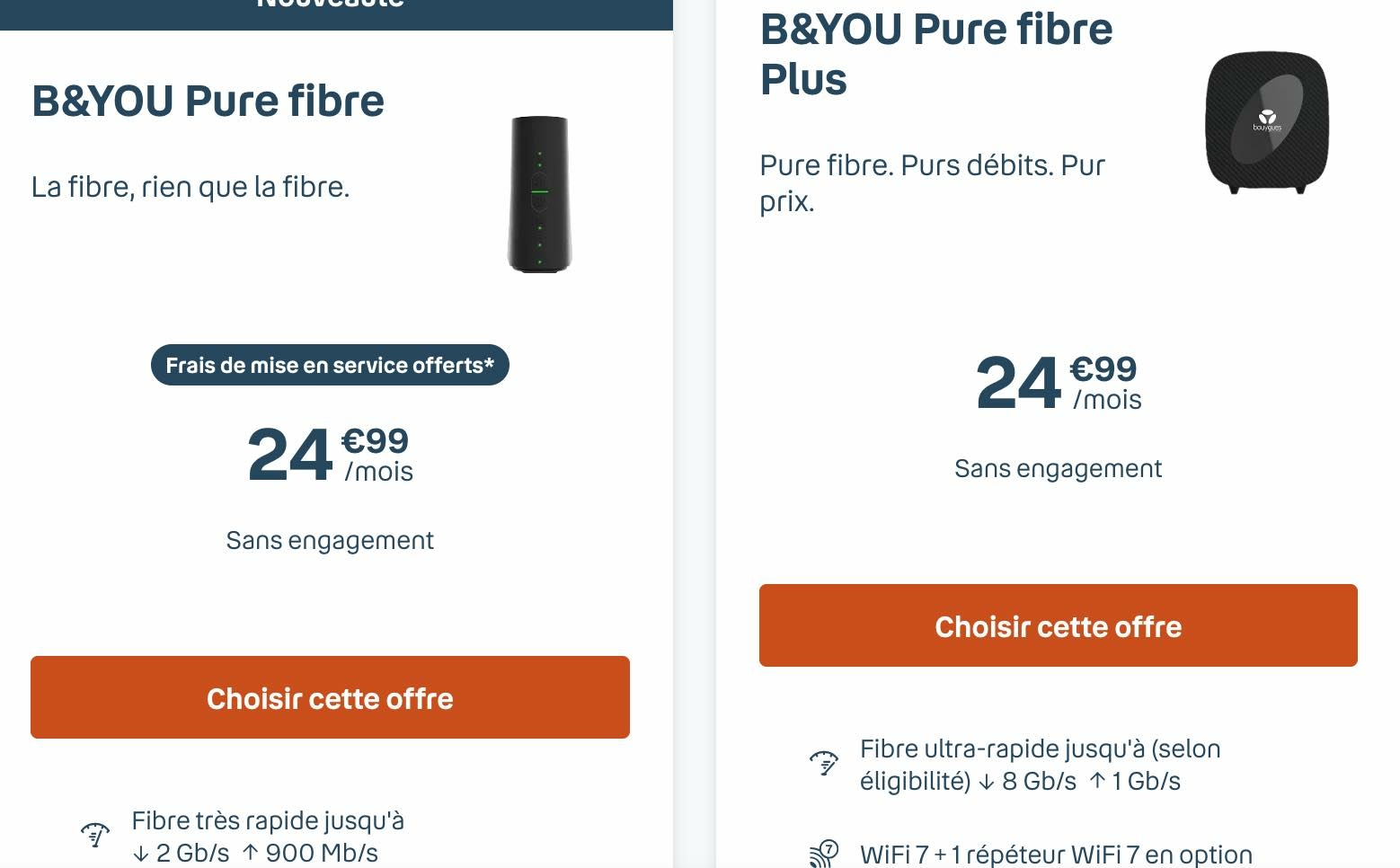Viewport: 1400px width, 868px height.
Task: Click the speedometer icon beside Fibre ultra-rapide
Action: pos(822,763)
